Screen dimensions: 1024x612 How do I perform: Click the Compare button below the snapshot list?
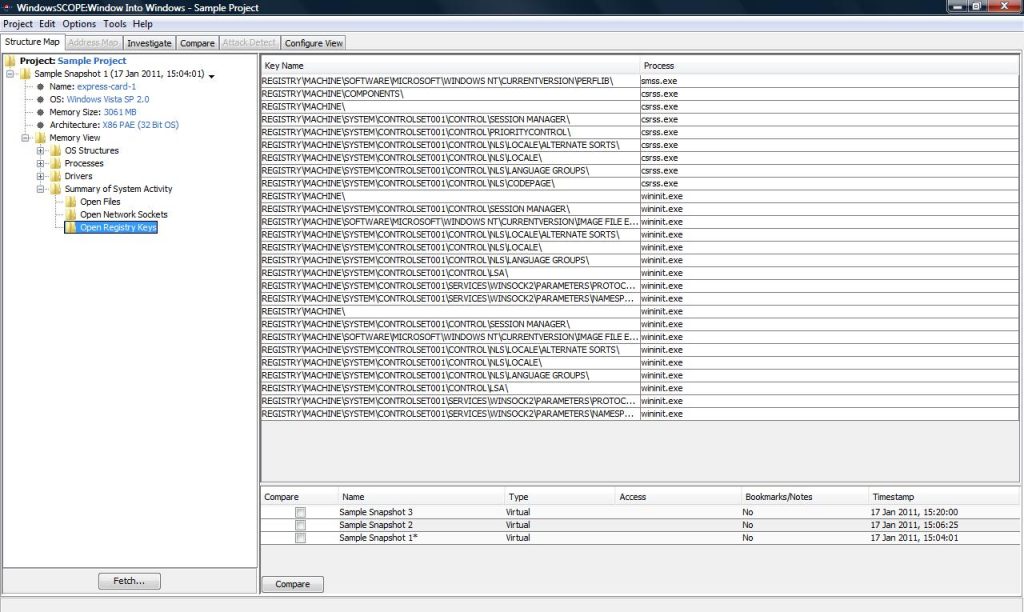[x=293, y=584]
